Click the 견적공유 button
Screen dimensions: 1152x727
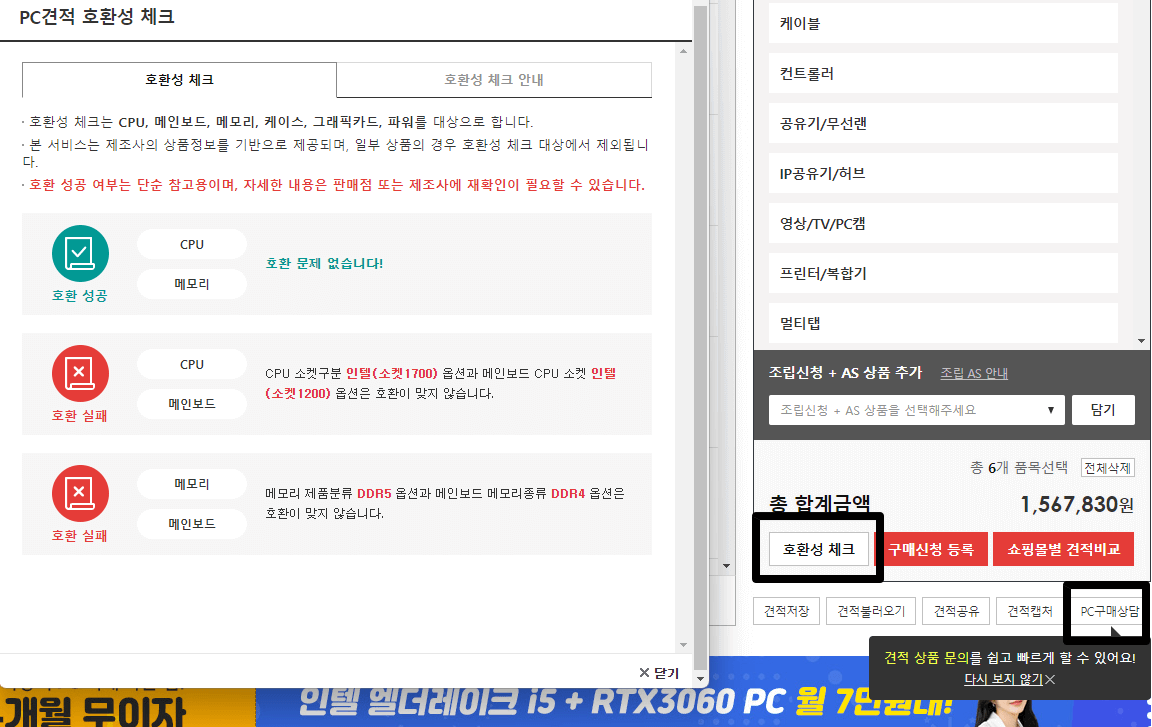tap(956, 611)
